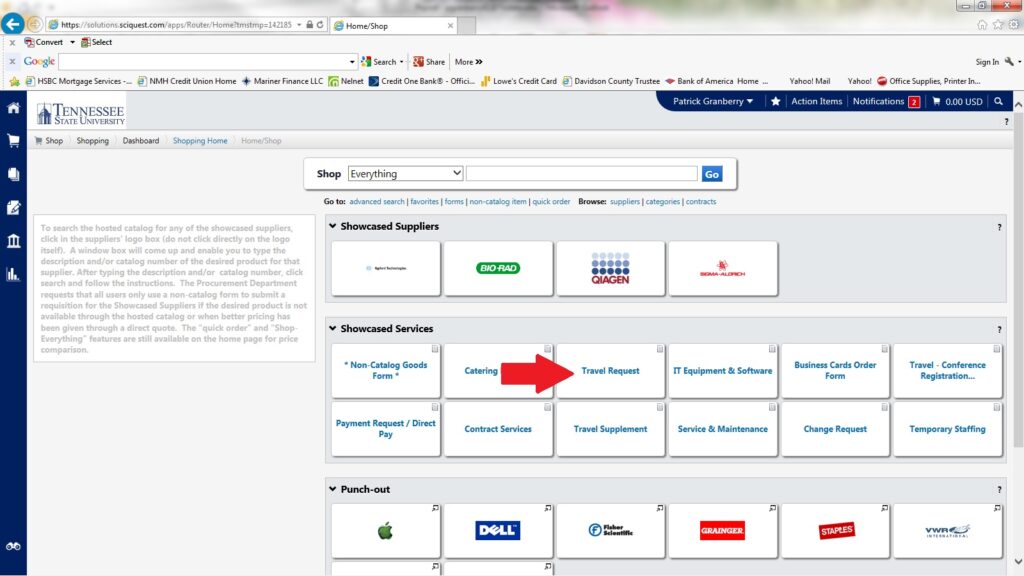
Task: Click the binoculars icon at sidebar bottom
Action: (13, 546)
